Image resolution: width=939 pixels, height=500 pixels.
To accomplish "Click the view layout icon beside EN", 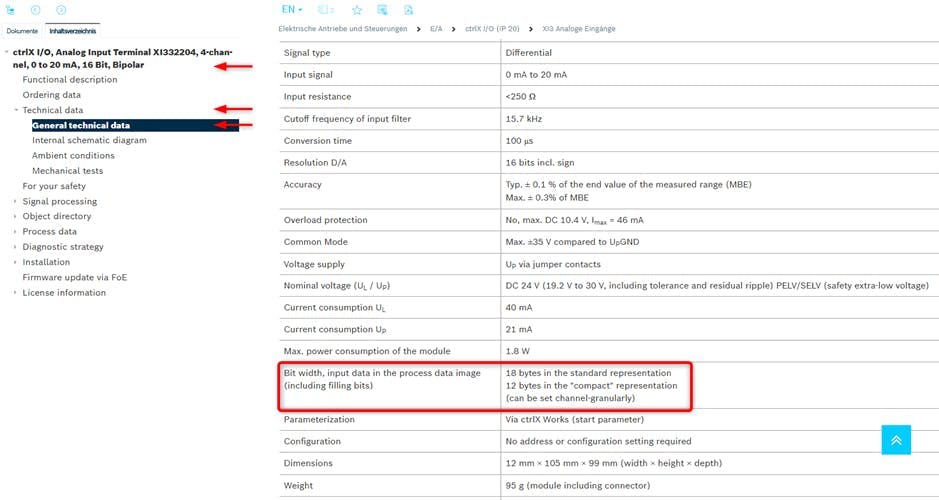I will point(326,10).
